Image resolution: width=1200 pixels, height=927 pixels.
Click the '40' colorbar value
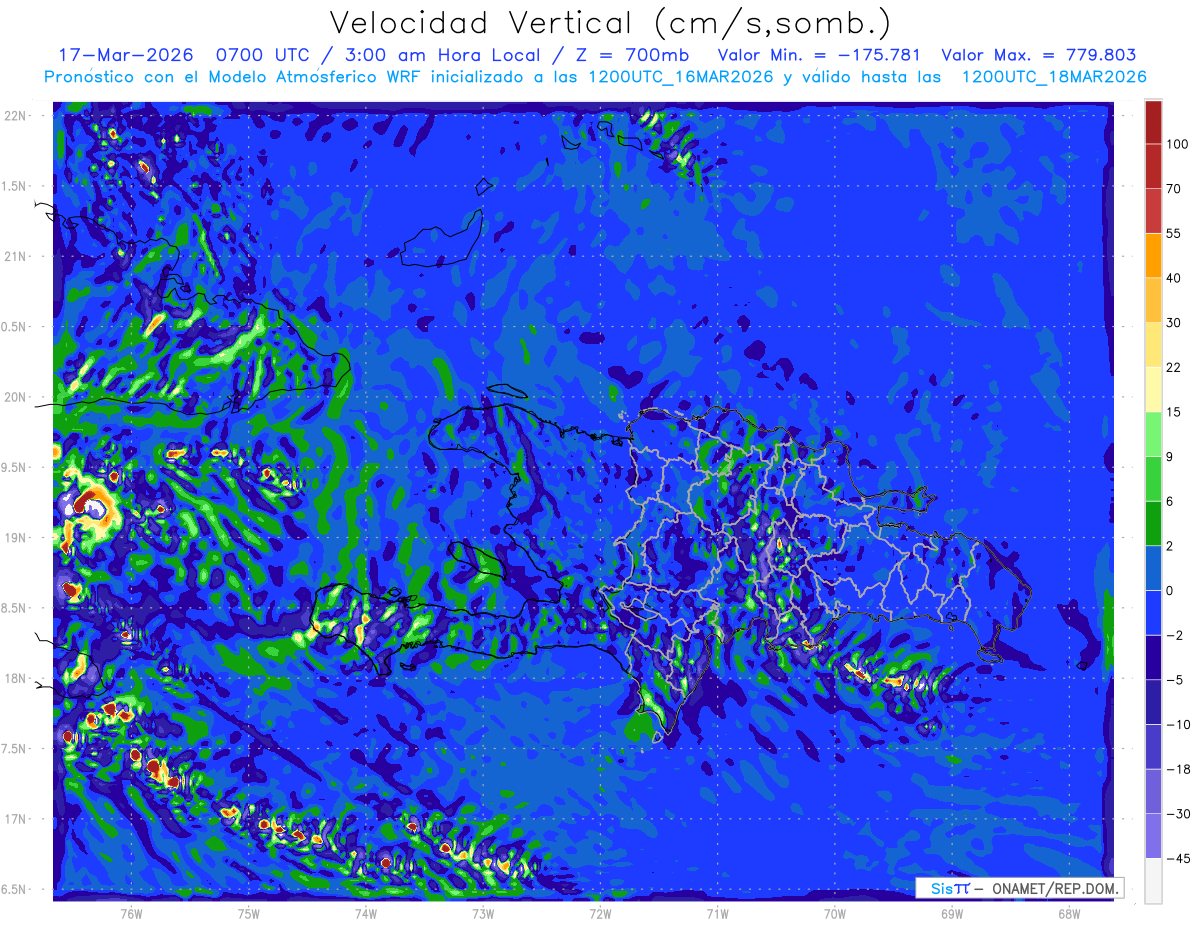coord(1174,278)
